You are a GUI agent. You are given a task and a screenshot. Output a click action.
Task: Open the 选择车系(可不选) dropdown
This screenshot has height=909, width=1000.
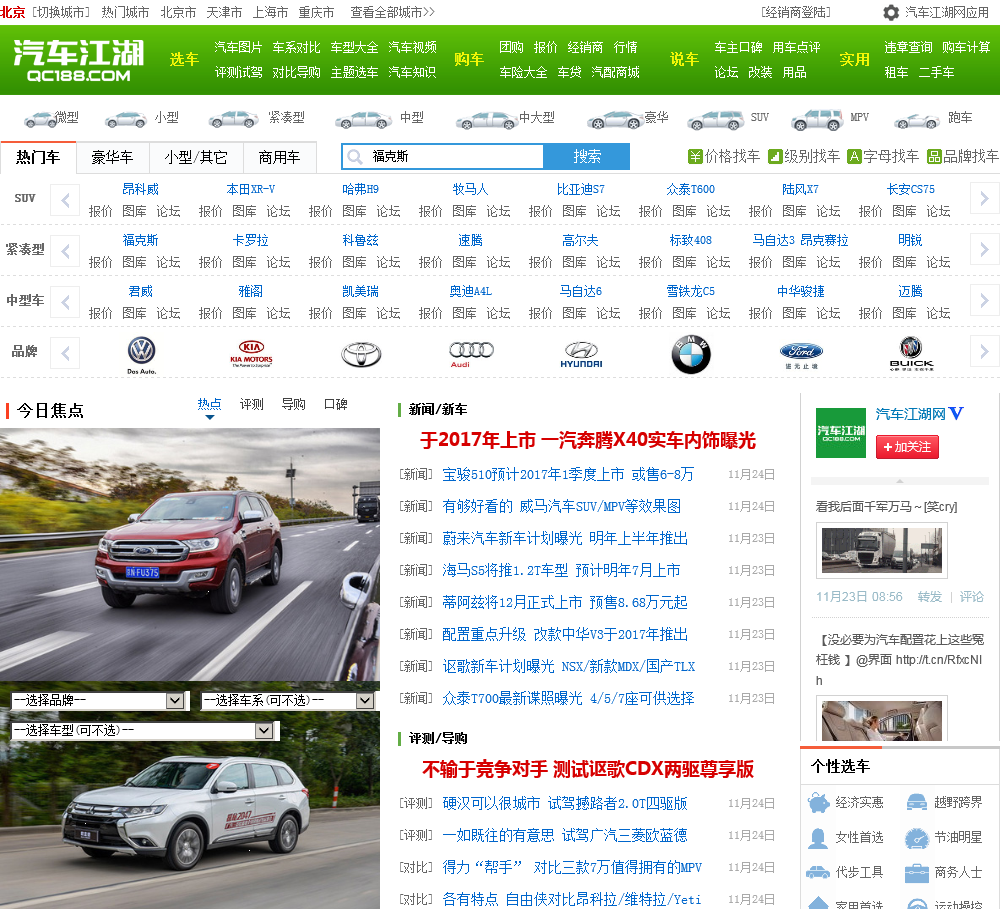click(x=288, y=700)
